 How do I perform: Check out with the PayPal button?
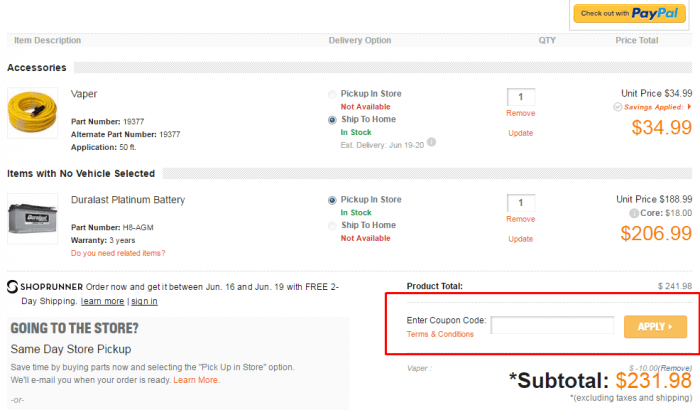pyautogui.click(x=629, y=13)
